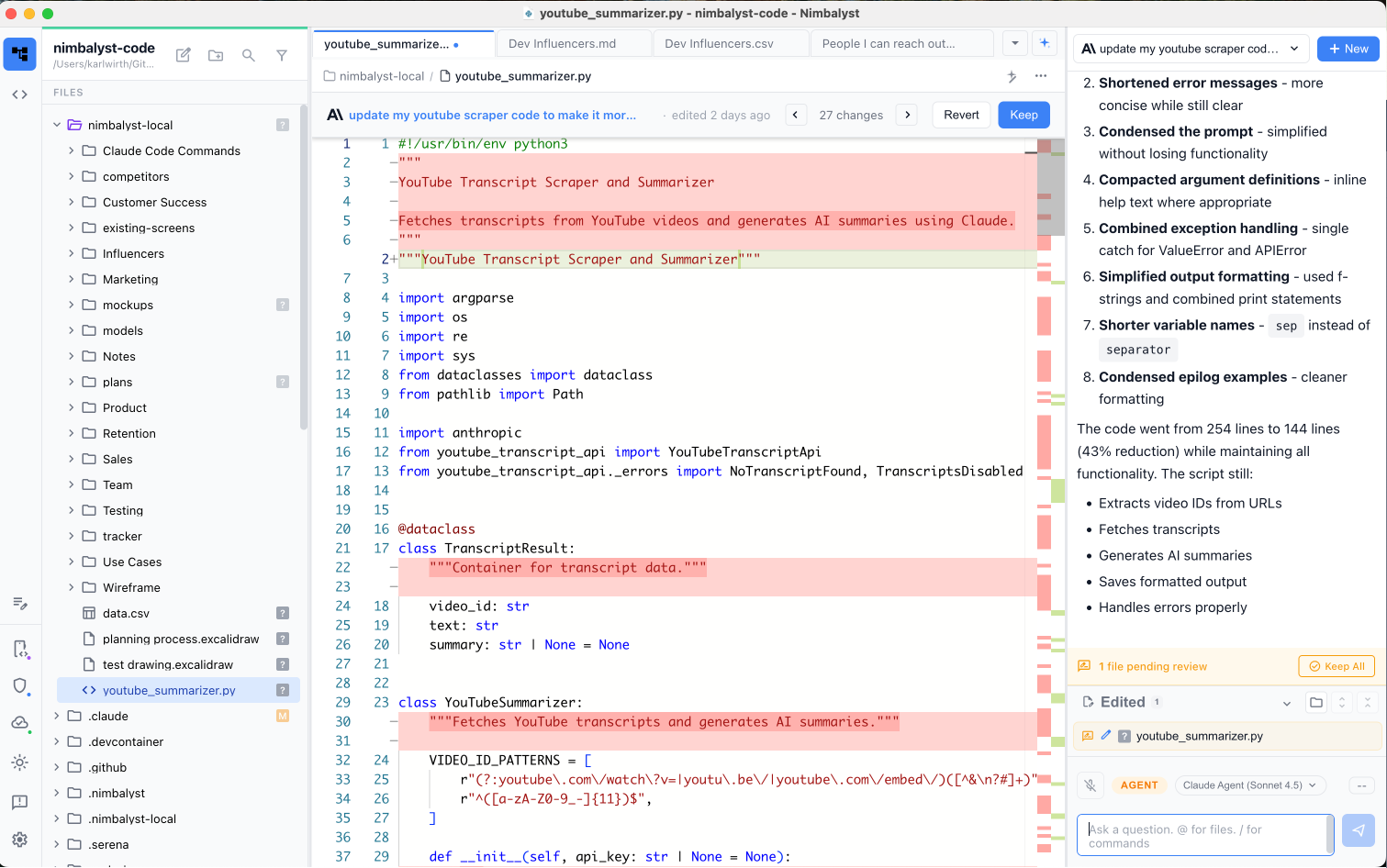Toggle the AGENT mode badge
This screenshot has width=1387, height=868.
coord(1139,785)
